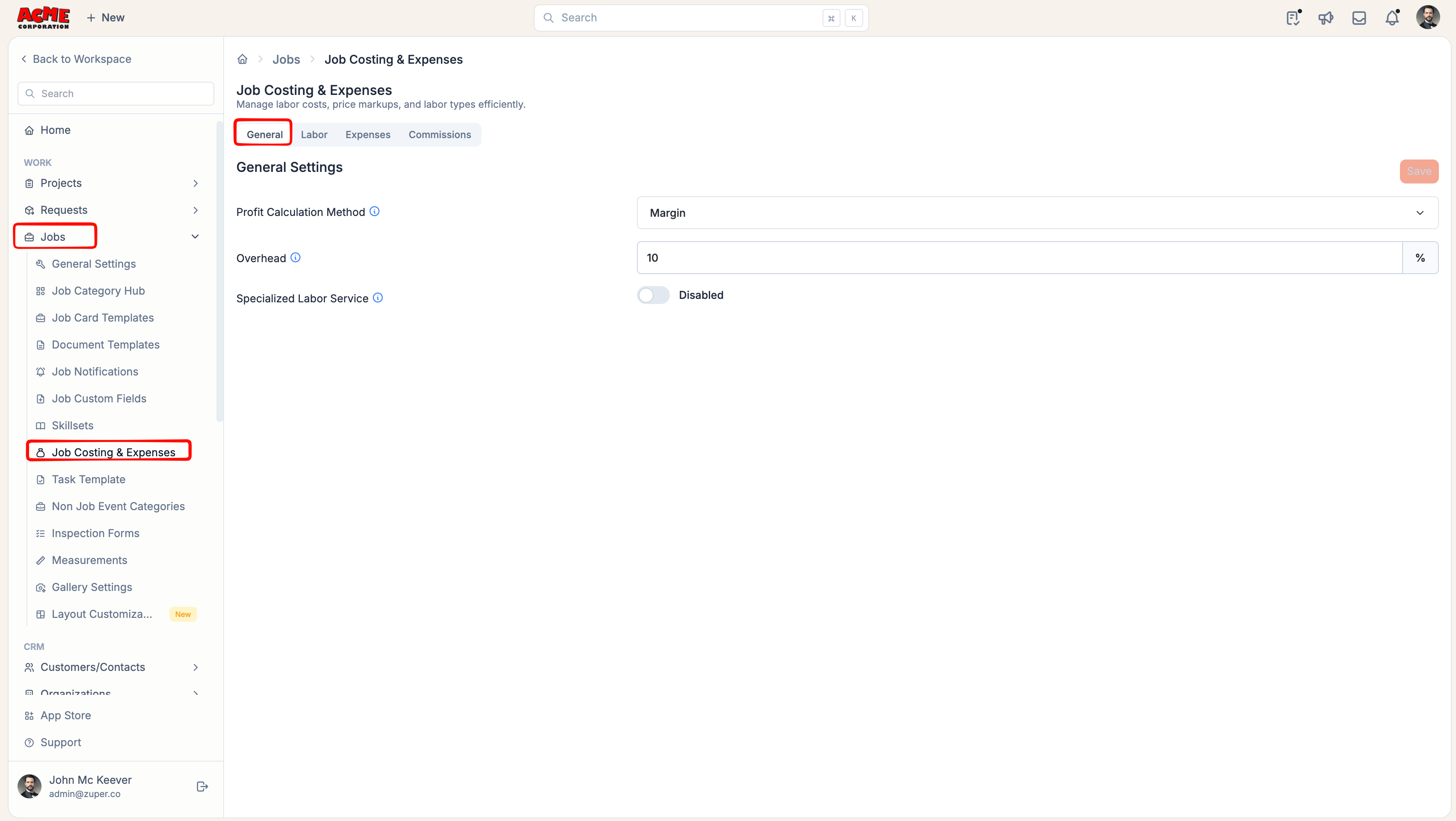Click the Specialized Labor Service info icon
The height and width of the screenshot is (821, 1456).
[x=378, y=298]
